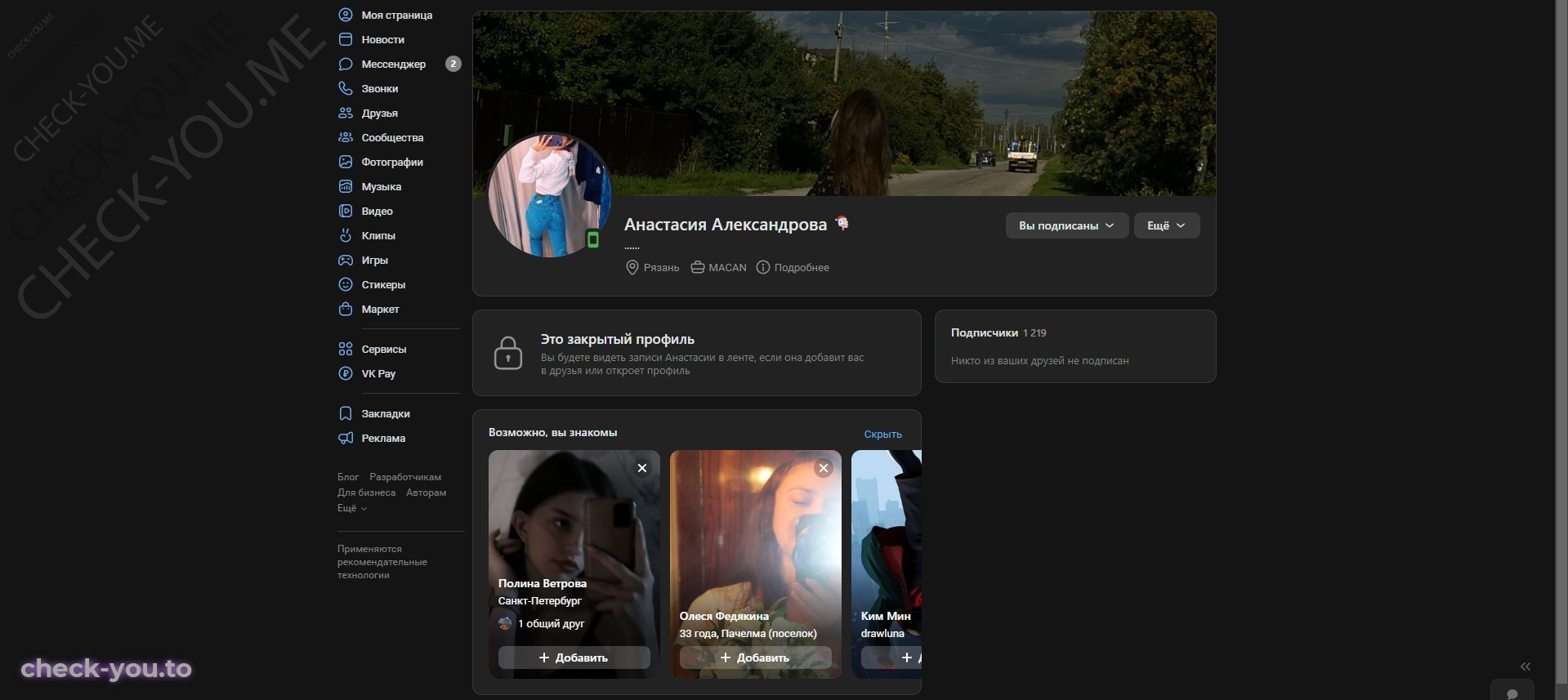Click the Анастасия Александрова profile name
The width and height of the screenshot is (1568, 700).
(x=726, y=224)
